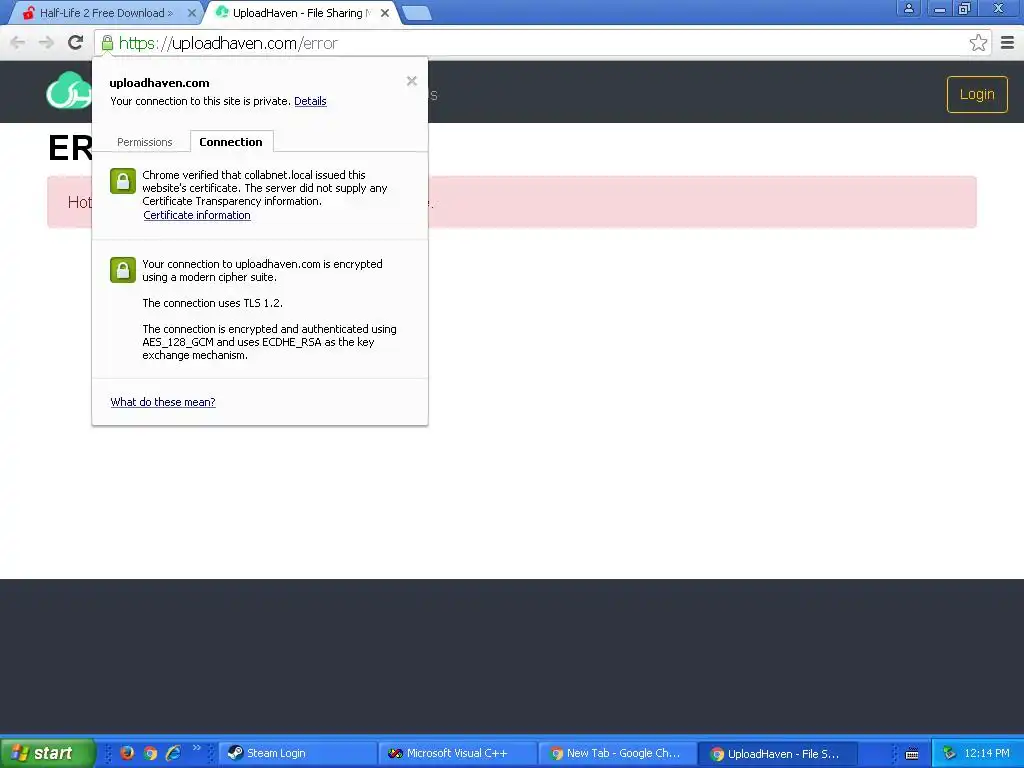Select the UploadHaven taskbar button
Screen dimensions: 1024x768
[777, 754]
